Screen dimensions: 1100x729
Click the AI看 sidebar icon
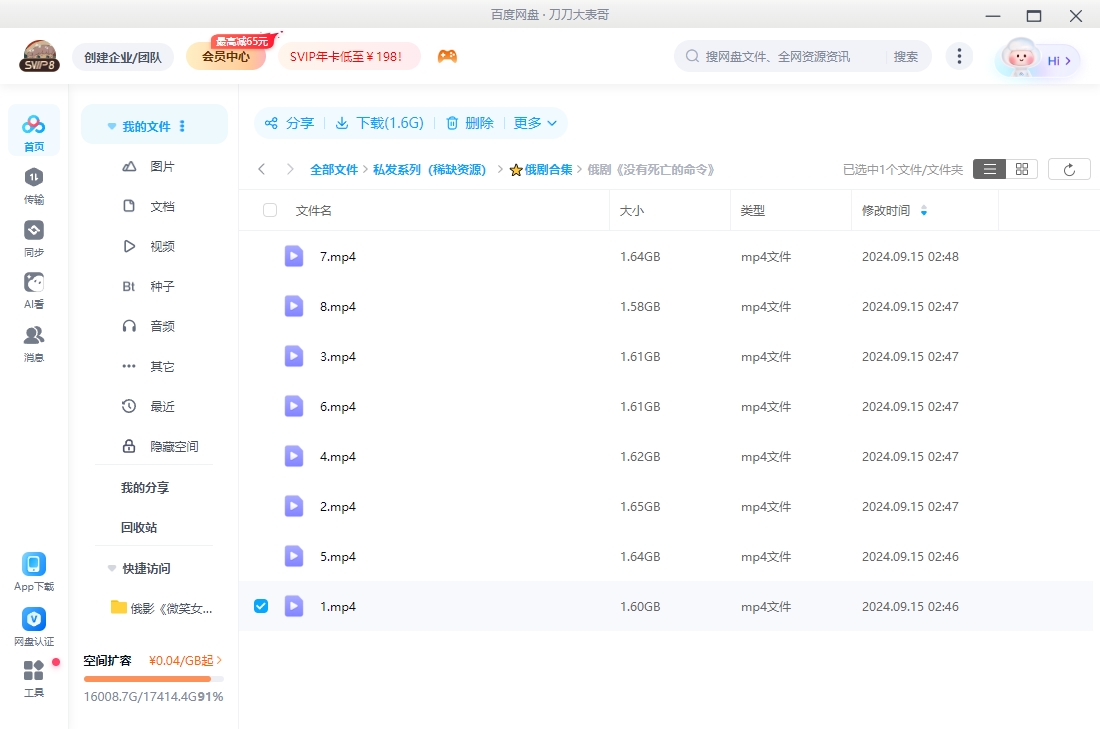click(34, 283)
